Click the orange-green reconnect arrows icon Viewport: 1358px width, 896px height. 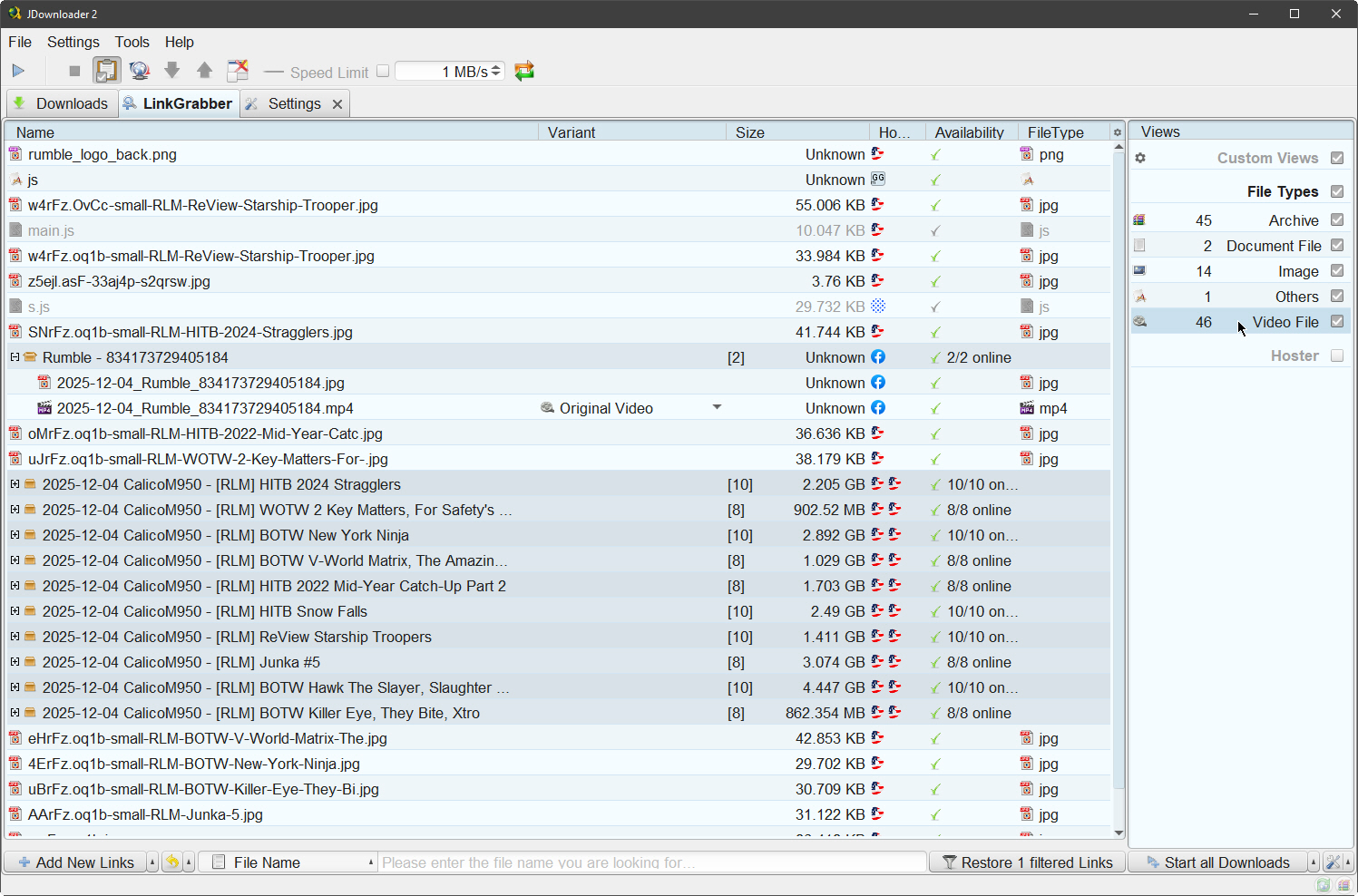tap(524, 71)
